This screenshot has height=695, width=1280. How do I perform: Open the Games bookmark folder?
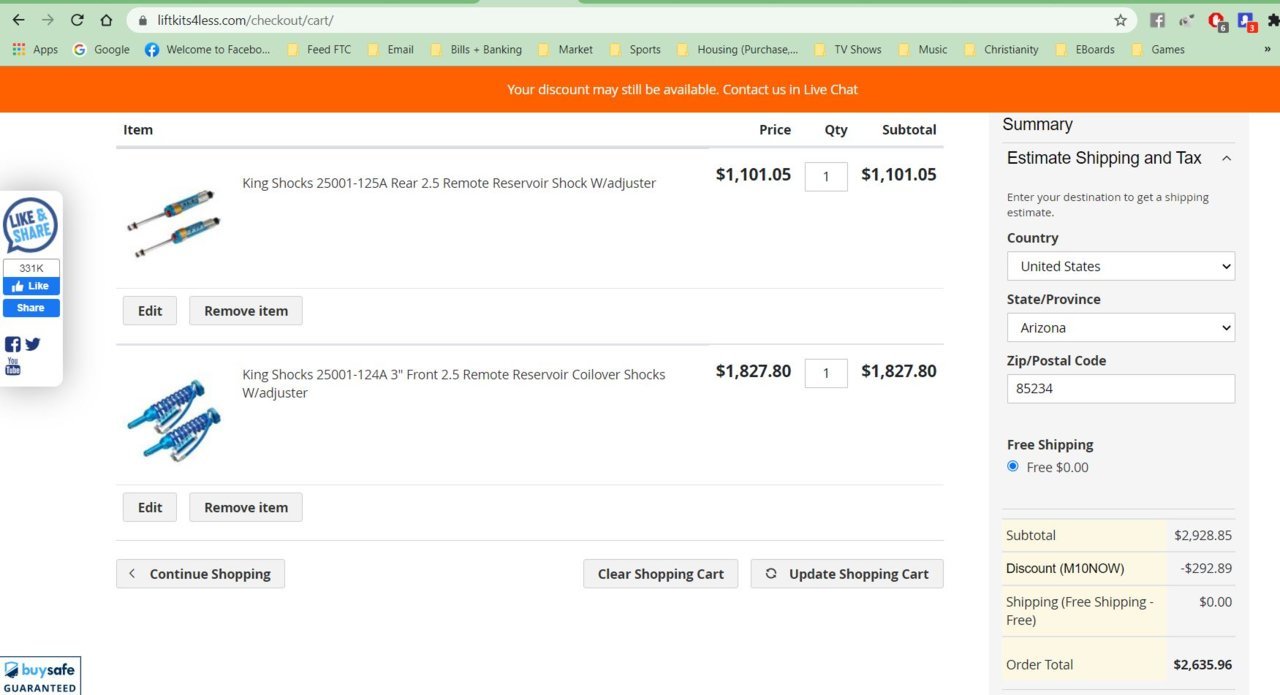pyautogui.click(x=1157, y=49)
